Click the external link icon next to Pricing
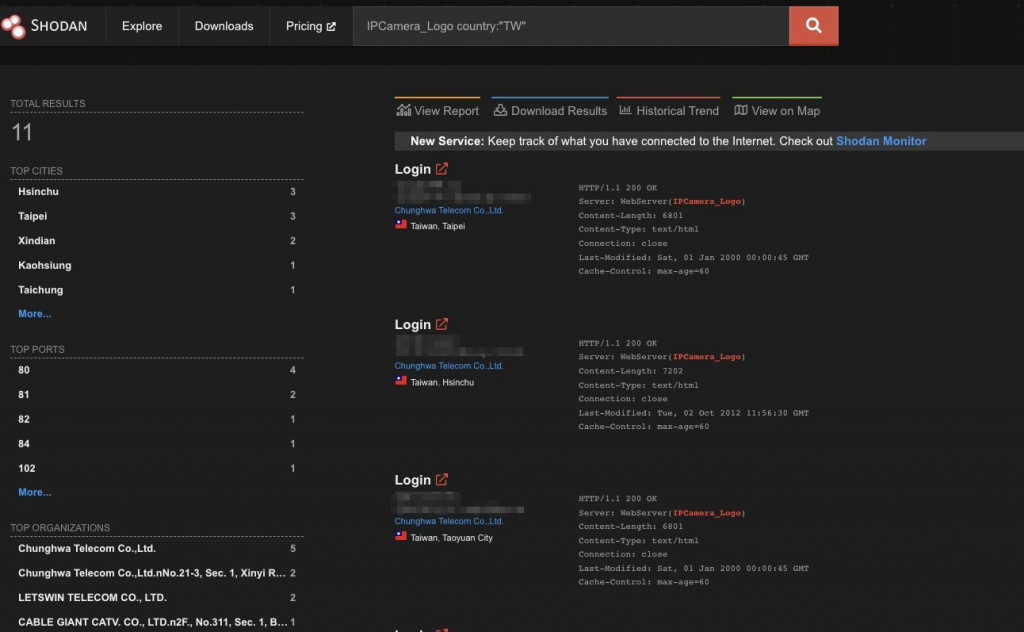 pyautogui.click(x=331, y=27)
